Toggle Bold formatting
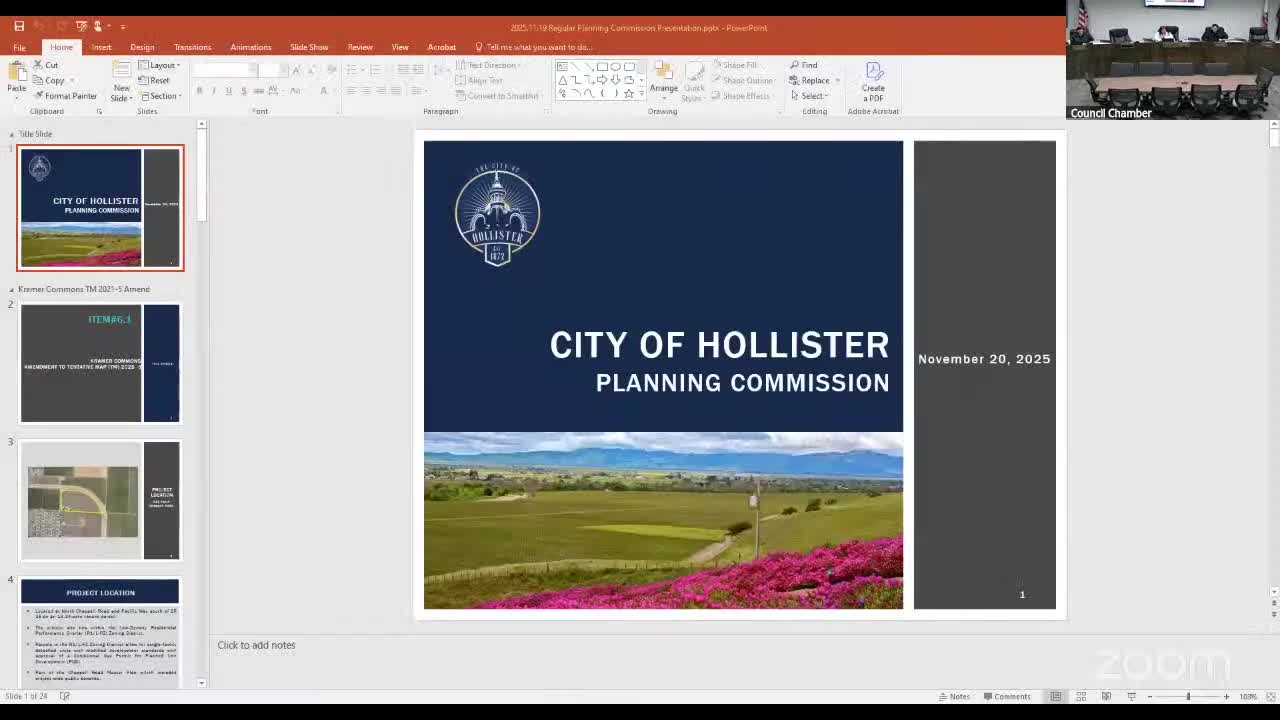 point(199,91)
